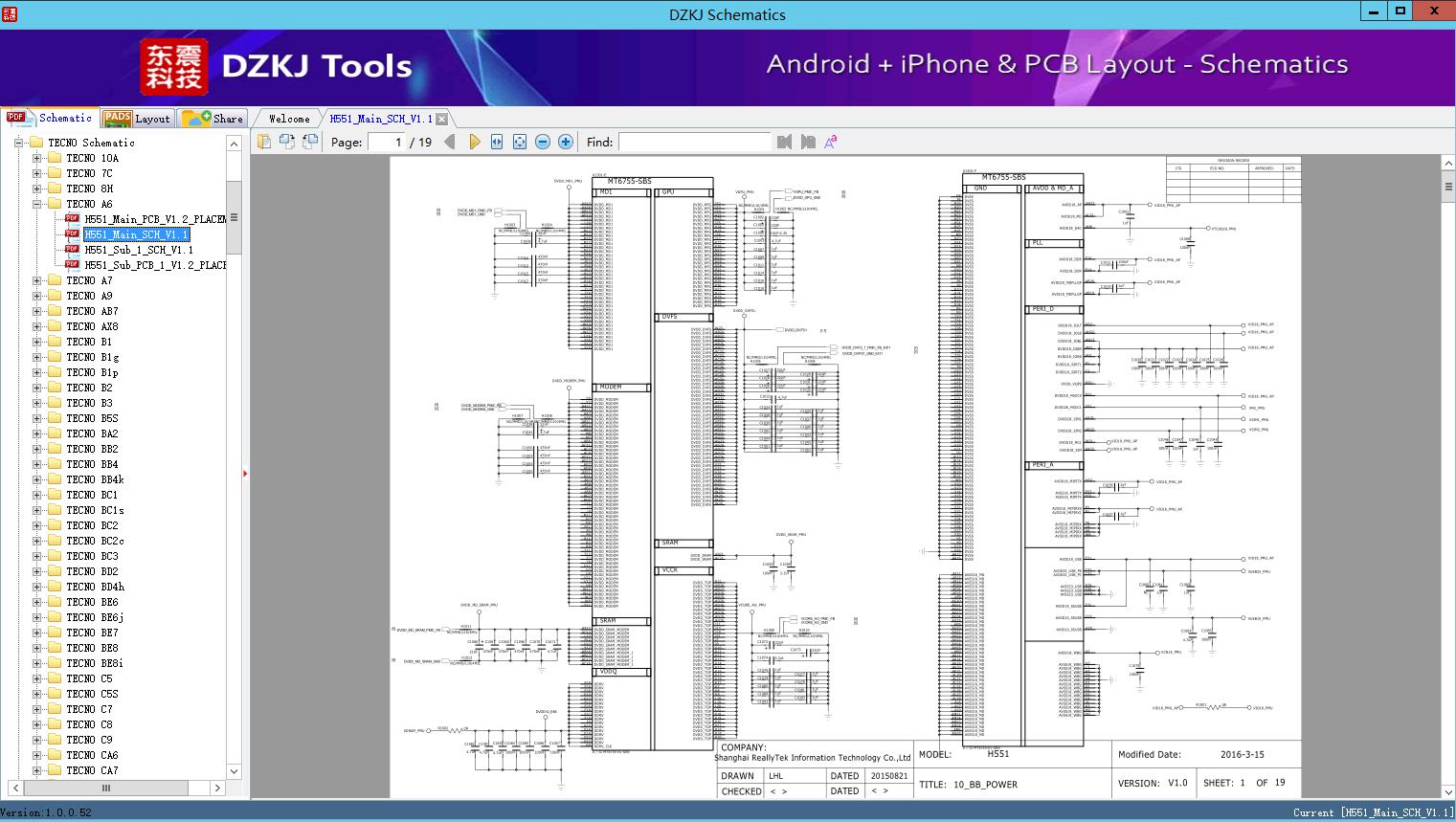Click the fit-page icon in the PDF toolbar

(520, 142)
